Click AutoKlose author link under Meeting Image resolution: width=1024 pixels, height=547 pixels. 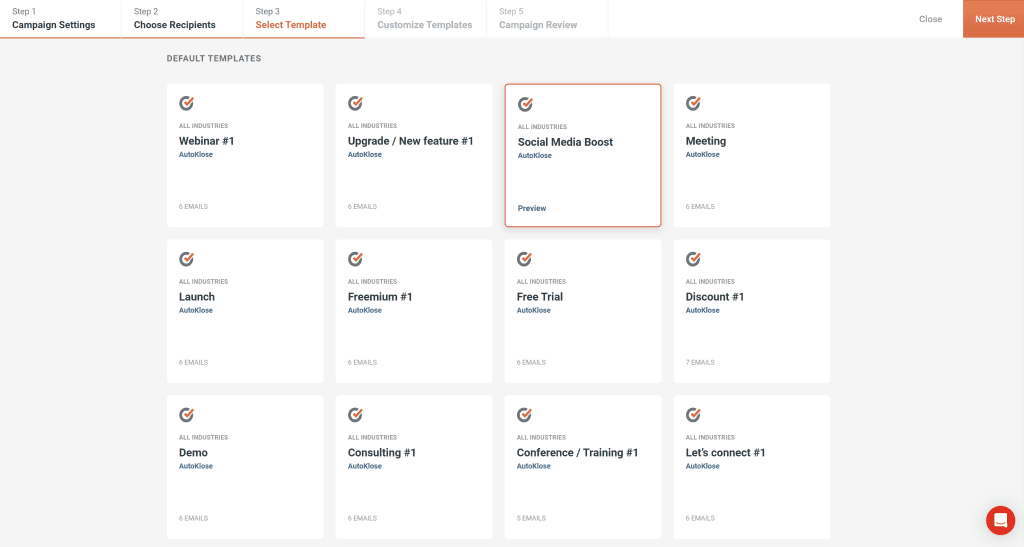tap(703, 155)
